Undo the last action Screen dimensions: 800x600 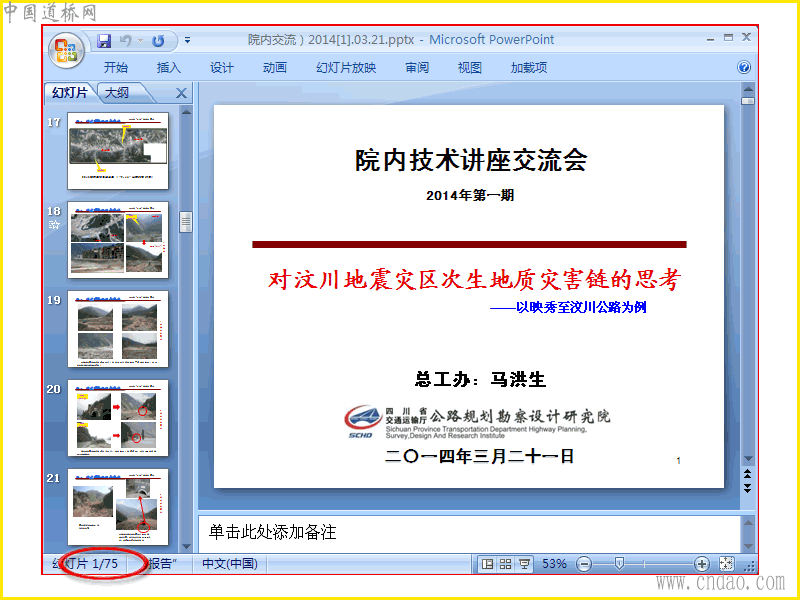click(x=126, y=41)
